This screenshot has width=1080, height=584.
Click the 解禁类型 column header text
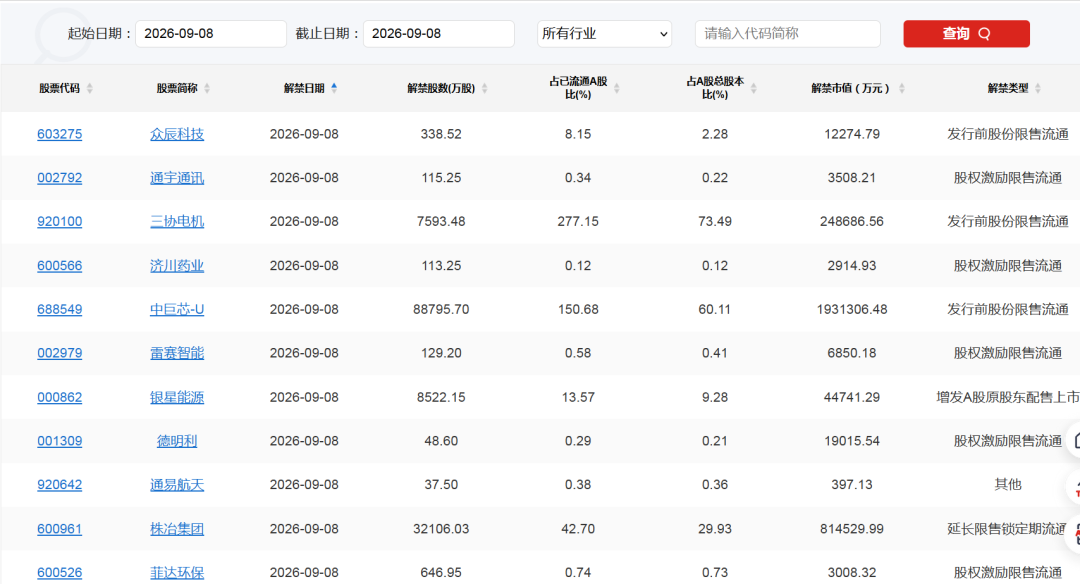(x=1008, y=88)
